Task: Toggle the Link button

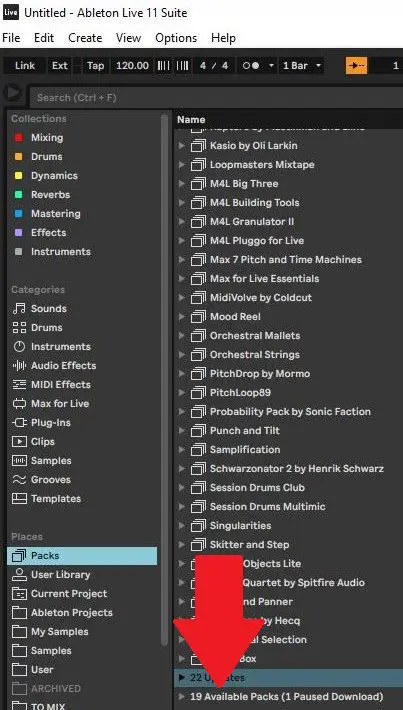Action: [24, 66]
